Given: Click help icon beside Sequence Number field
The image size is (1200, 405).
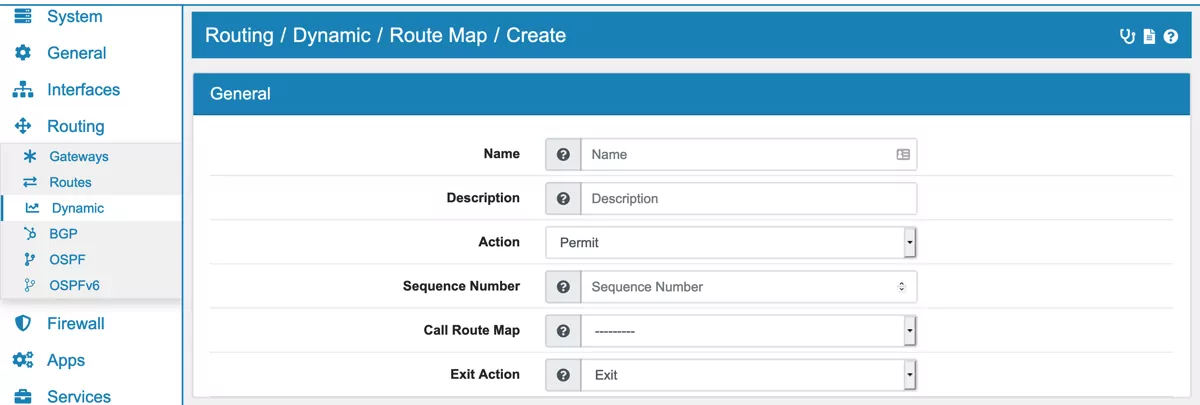Looking at the screenshot, I should click(x=563, y=287).
